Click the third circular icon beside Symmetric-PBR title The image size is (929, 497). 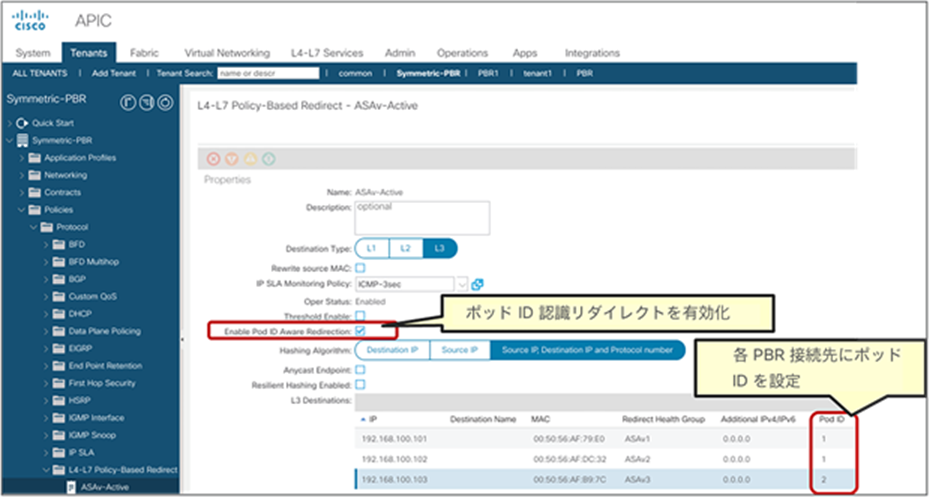click(x=165, y=102)
